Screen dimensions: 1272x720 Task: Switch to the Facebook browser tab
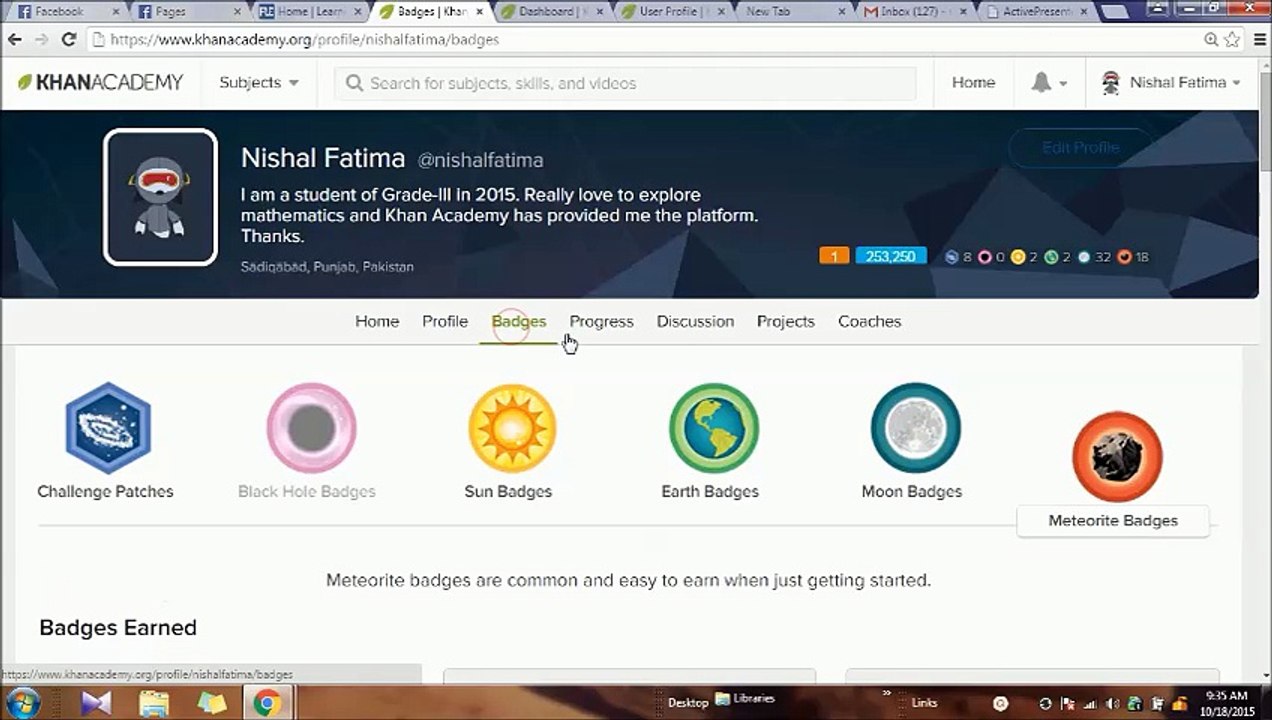tap(65, 12)
